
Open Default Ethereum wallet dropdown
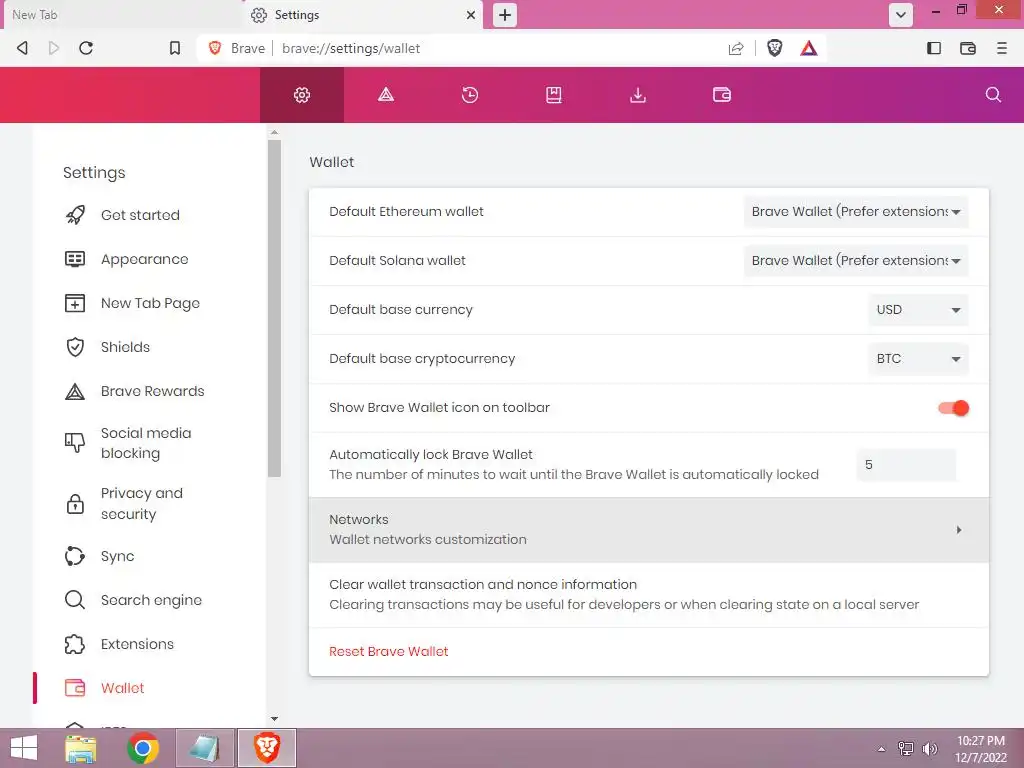(856, 212)
